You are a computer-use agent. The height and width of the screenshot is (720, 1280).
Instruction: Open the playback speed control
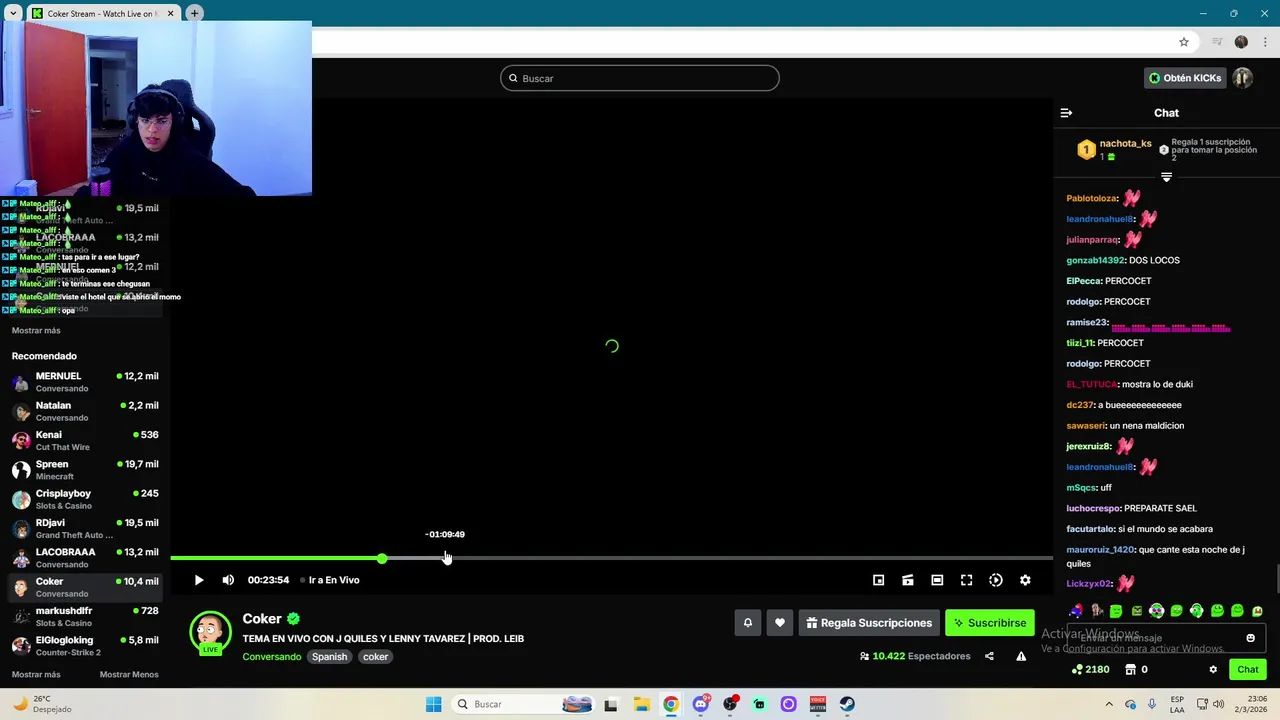point(996,580)
